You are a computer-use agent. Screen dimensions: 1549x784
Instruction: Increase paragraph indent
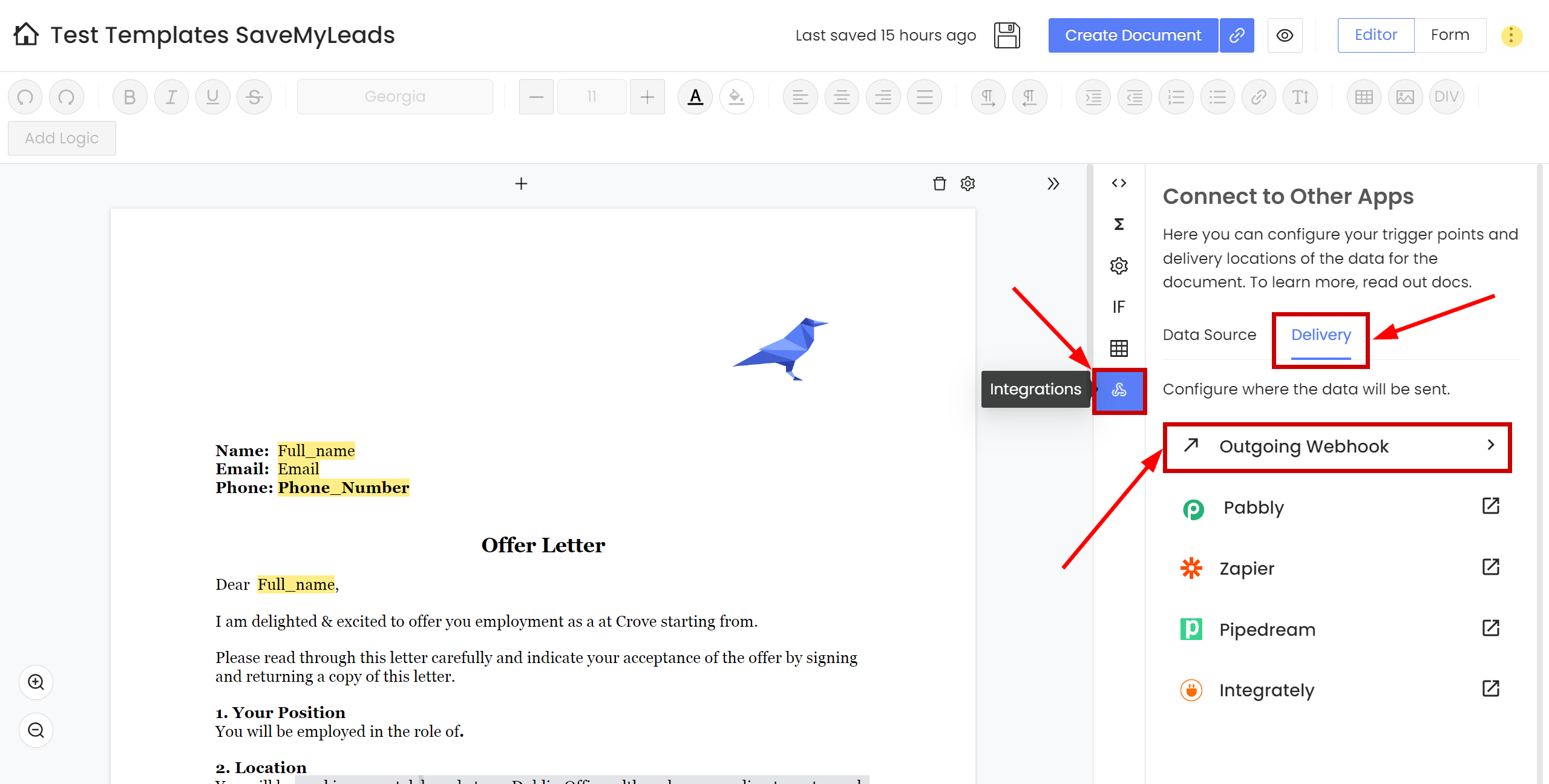click(1093, 97)
